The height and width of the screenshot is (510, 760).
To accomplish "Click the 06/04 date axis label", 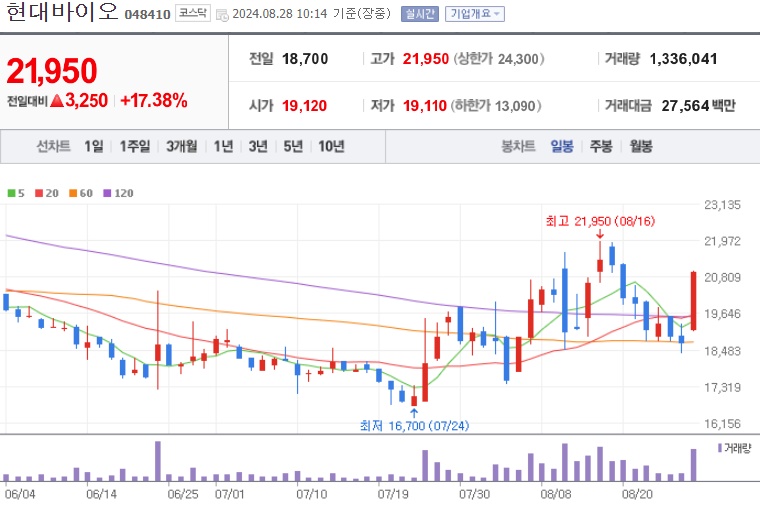I will [x=20, y=494].
